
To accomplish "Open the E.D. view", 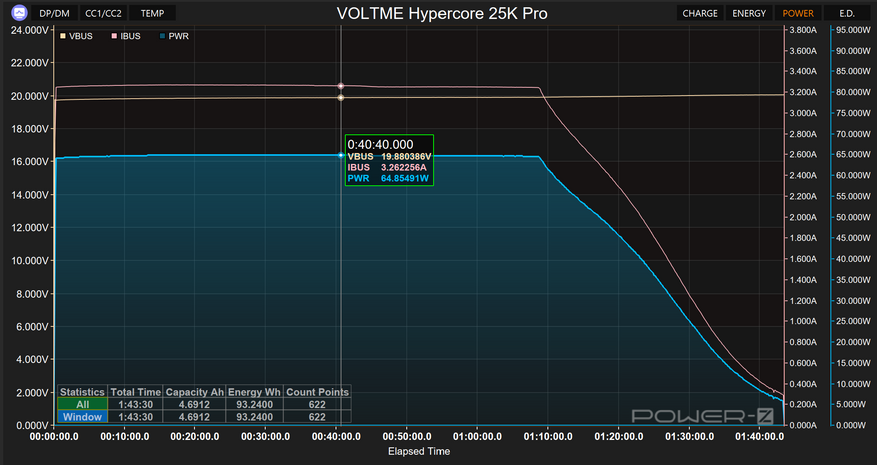I will tap(847, 13).
